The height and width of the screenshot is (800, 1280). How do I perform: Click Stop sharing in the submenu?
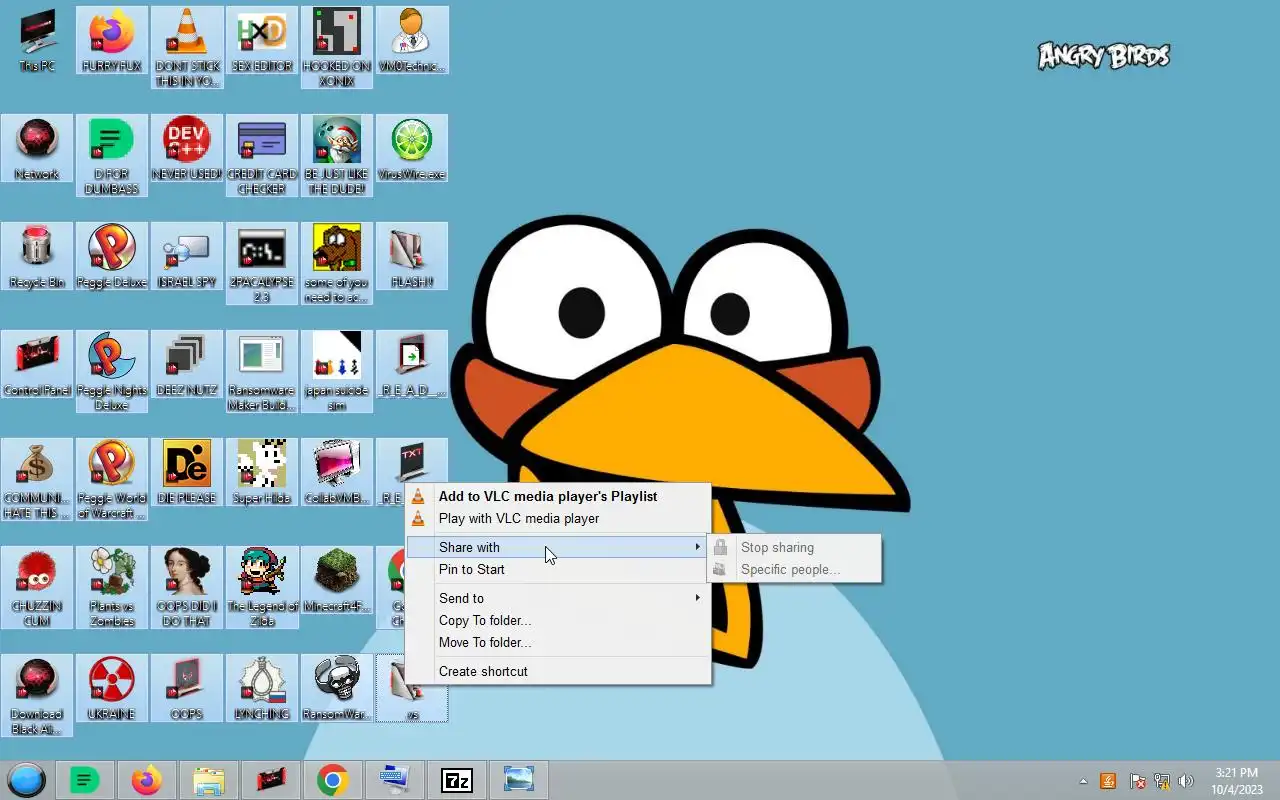click(x=794, y=547)
